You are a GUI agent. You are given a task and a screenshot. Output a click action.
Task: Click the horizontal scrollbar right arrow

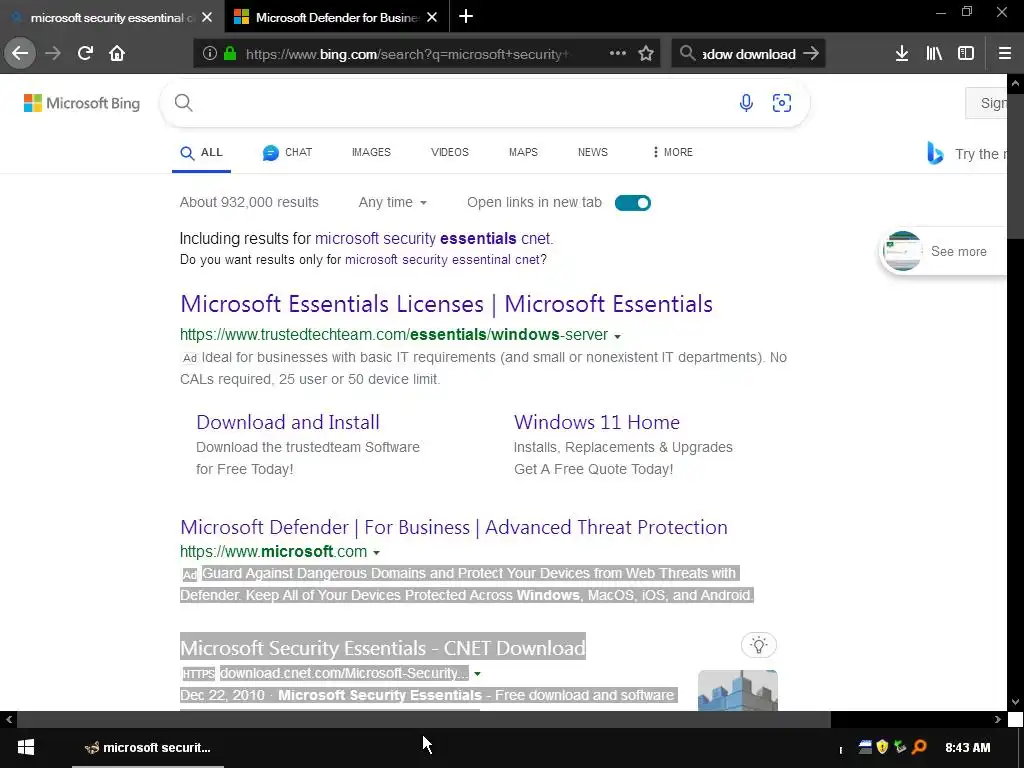tap(997, 720)
